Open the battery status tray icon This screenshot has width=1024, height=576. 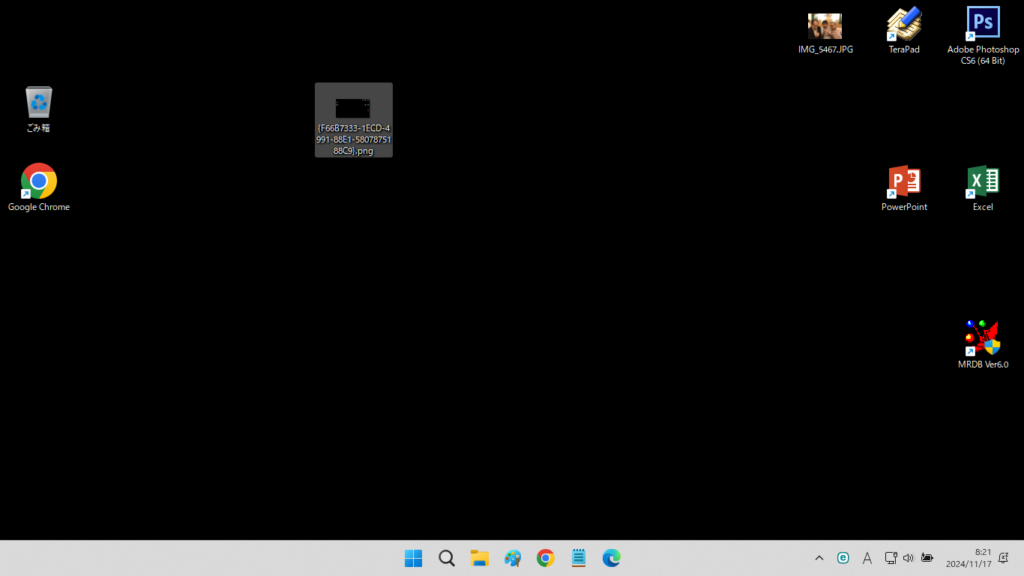coord(930,558)
